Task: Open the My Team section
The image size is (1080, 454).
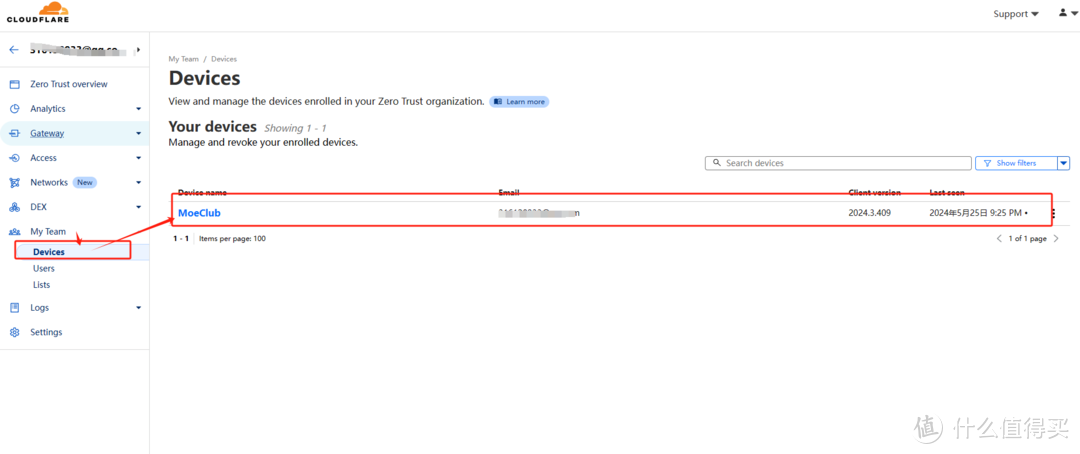Action: (48, 231)
